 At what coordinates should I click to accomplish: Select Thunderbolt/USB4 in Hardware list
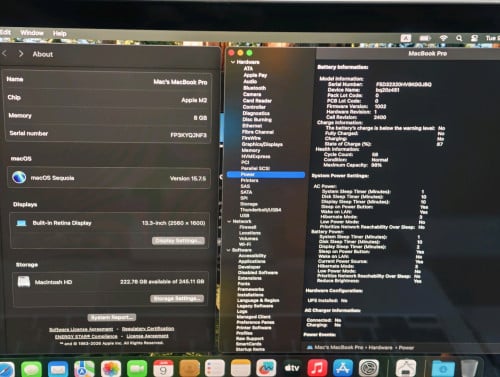[260, 210]
